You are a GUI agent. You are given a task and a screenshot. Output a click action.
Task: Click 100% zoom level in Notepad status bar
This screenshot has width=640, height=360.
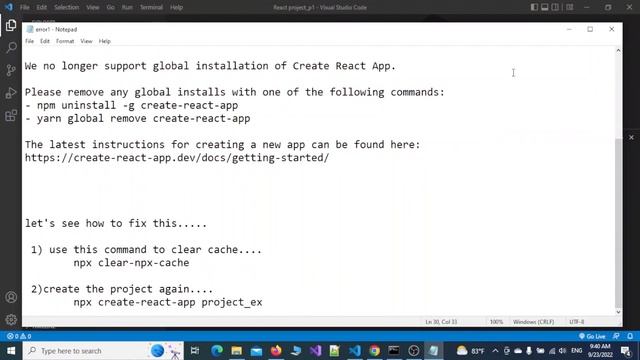pyautogui.click(x=496, y=322)
